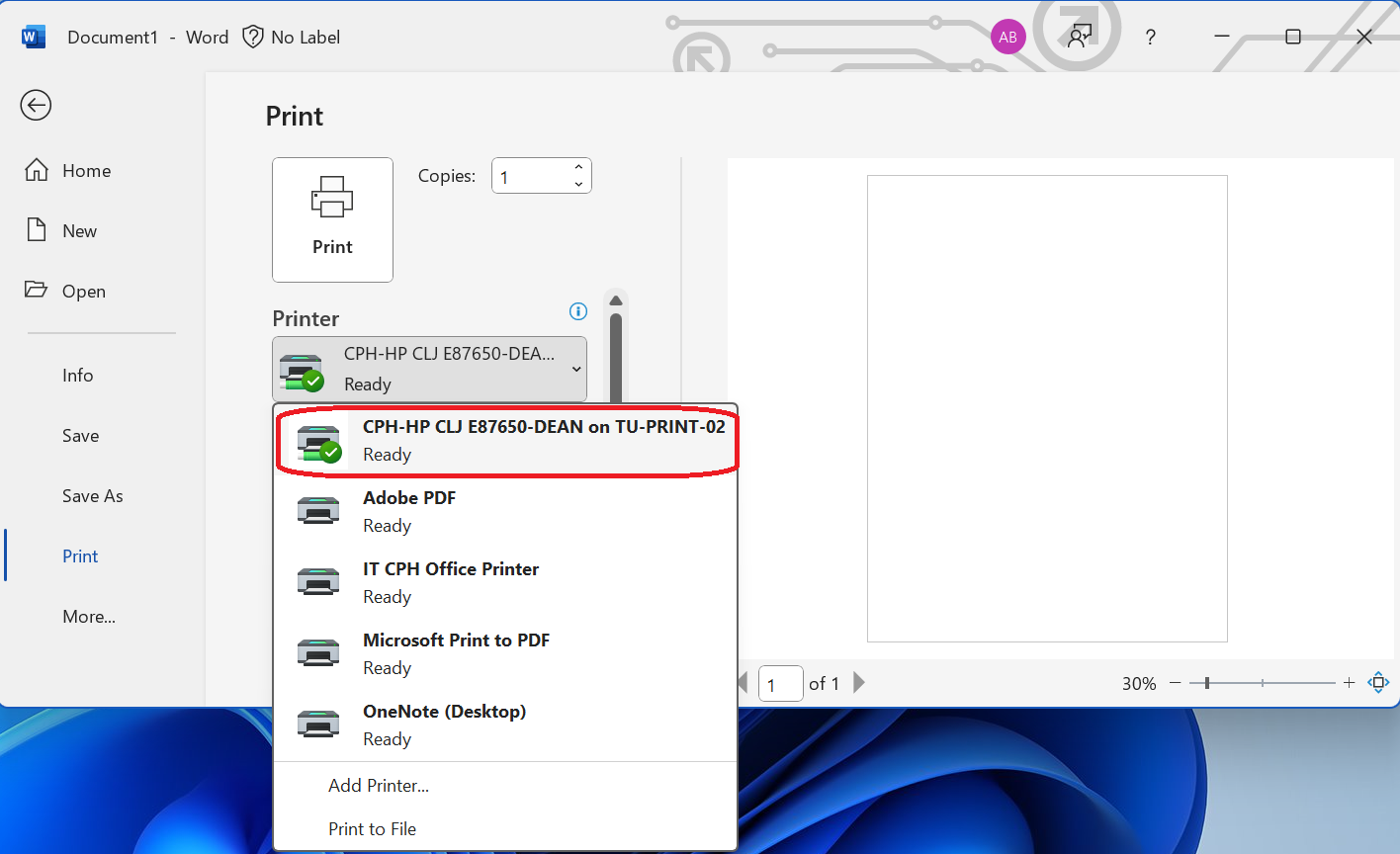Open the AB account avatar
This screenshot has width=1400, height=854.
[1007, 38]
